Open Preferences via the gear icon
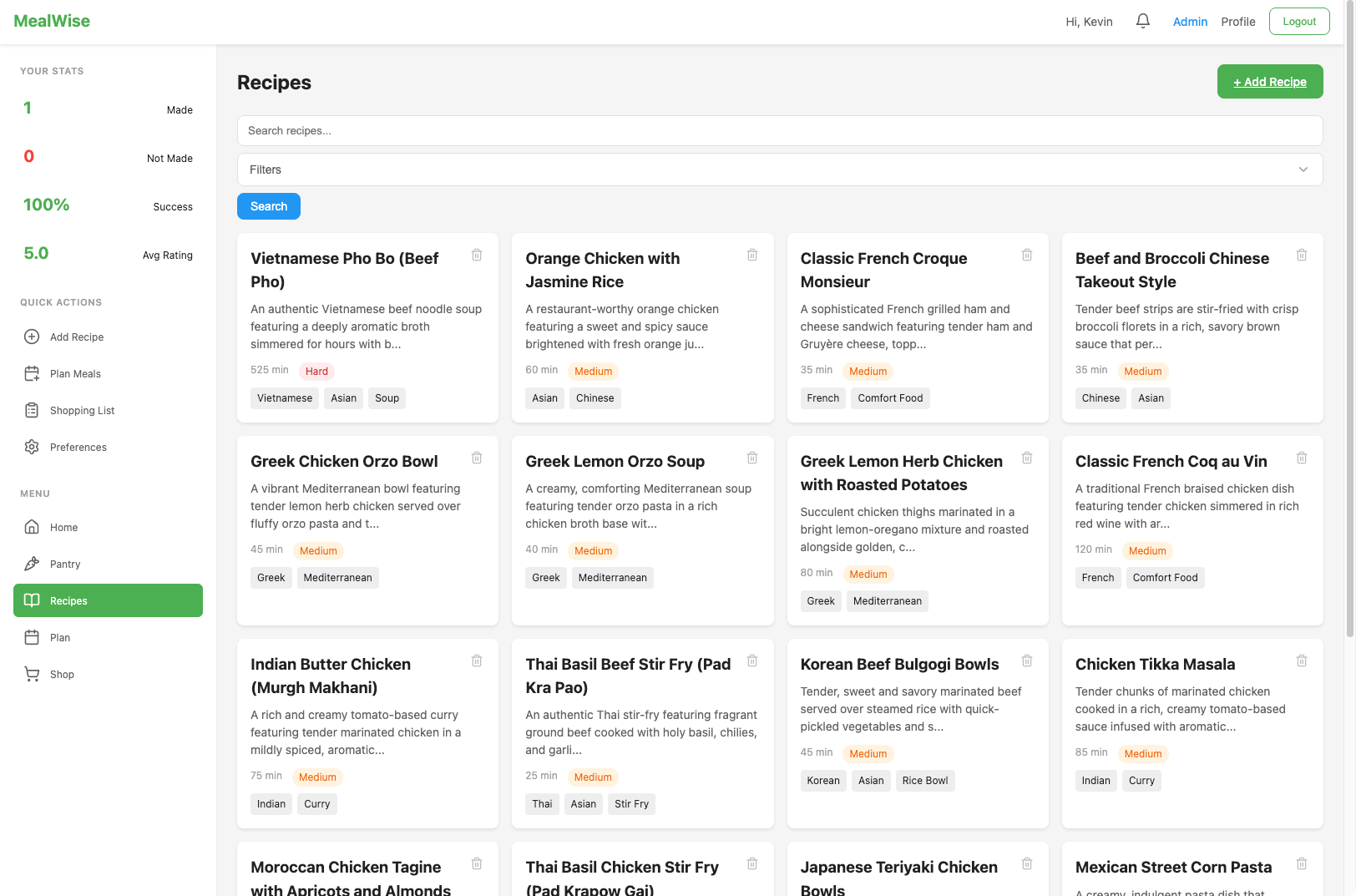This screenshot has height=896, width=1356. [x=31, y=447]
